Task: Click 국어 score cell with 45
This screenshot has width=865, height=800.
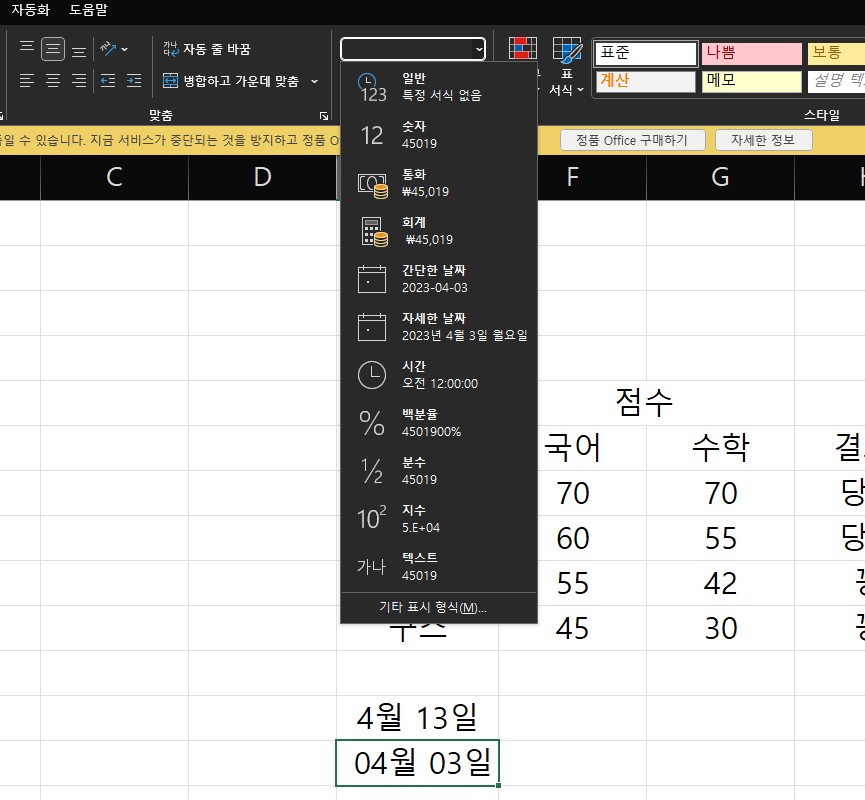Action: pyautogui.click(x=573, y=628)
